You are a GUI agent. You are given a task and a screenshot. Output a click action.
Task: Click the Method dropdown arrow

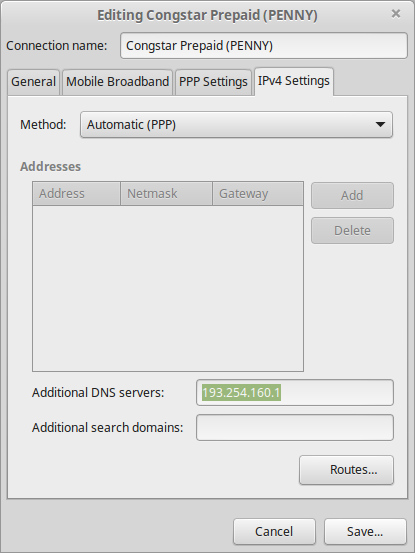380,124
